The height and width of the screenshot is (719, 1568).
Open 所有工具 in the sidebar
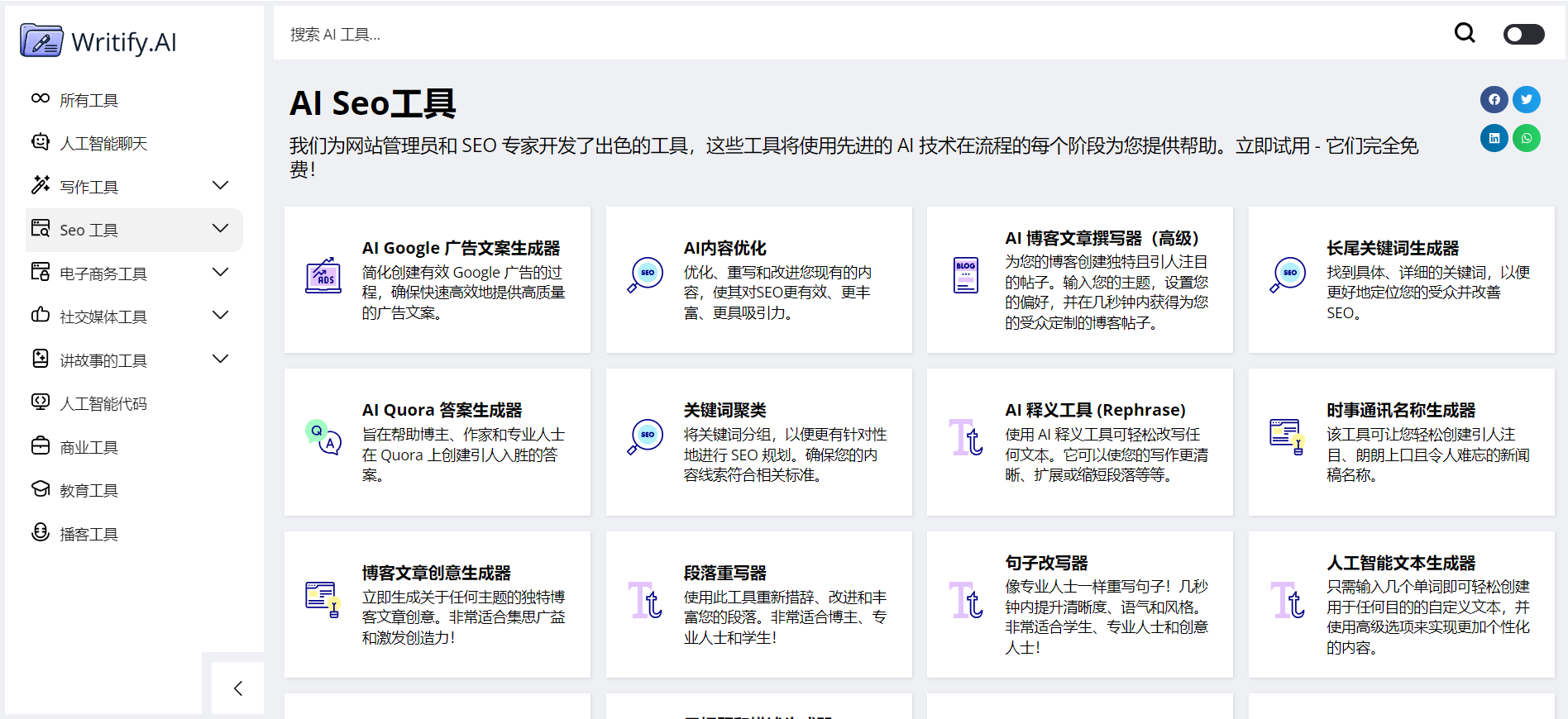click(x=88, y=100)
